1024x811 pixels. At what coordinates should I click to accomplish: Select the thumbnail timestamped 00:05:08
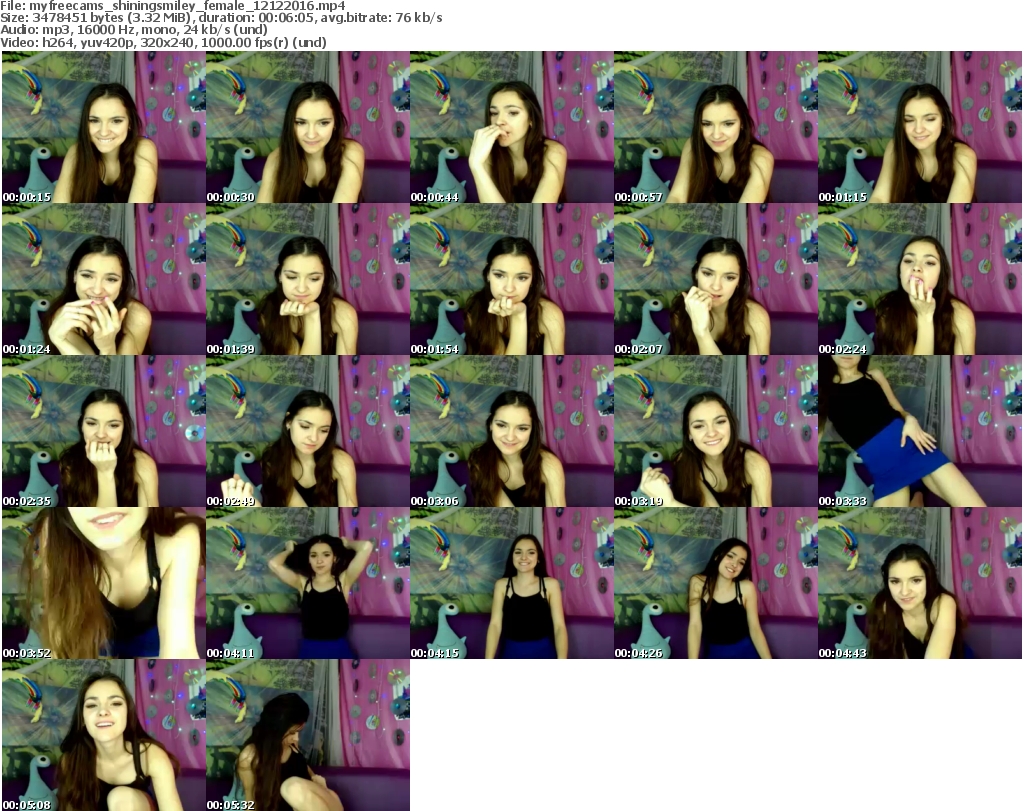click(x=104, y=735)
